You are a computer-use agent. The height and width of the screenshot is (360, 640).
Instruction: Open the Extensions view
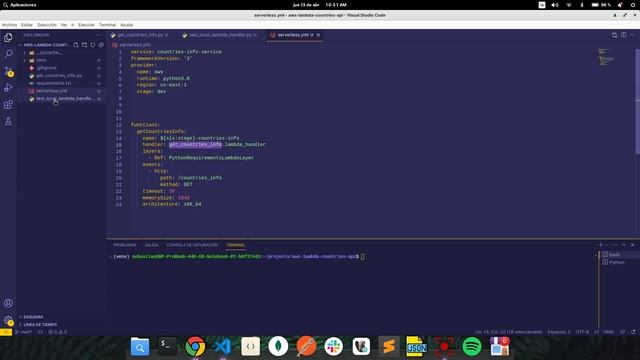pyautogui.click(x=8, y=104)
